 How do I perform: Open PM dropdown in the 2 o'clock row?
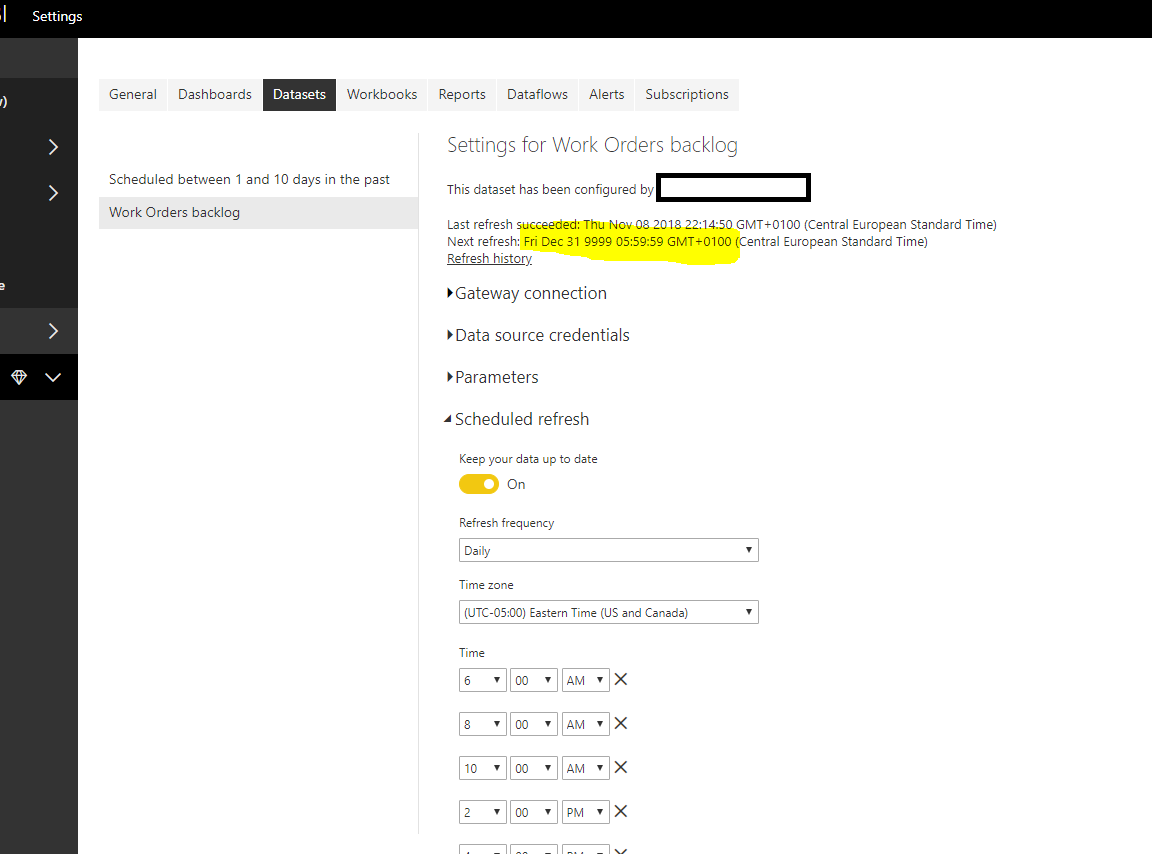click(586, 812)
